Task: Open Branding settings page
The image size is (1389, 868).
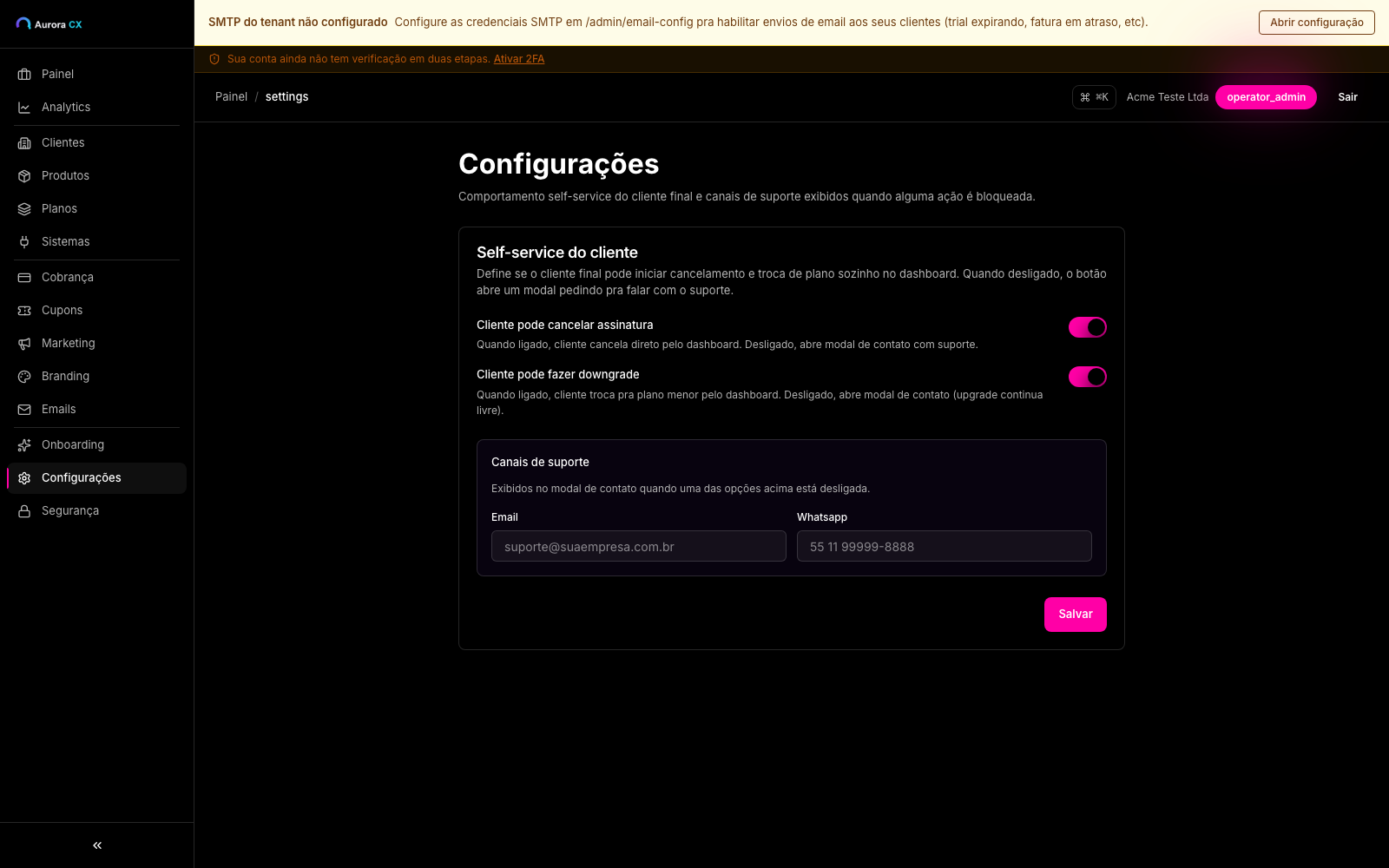Action: pos(96,377)
